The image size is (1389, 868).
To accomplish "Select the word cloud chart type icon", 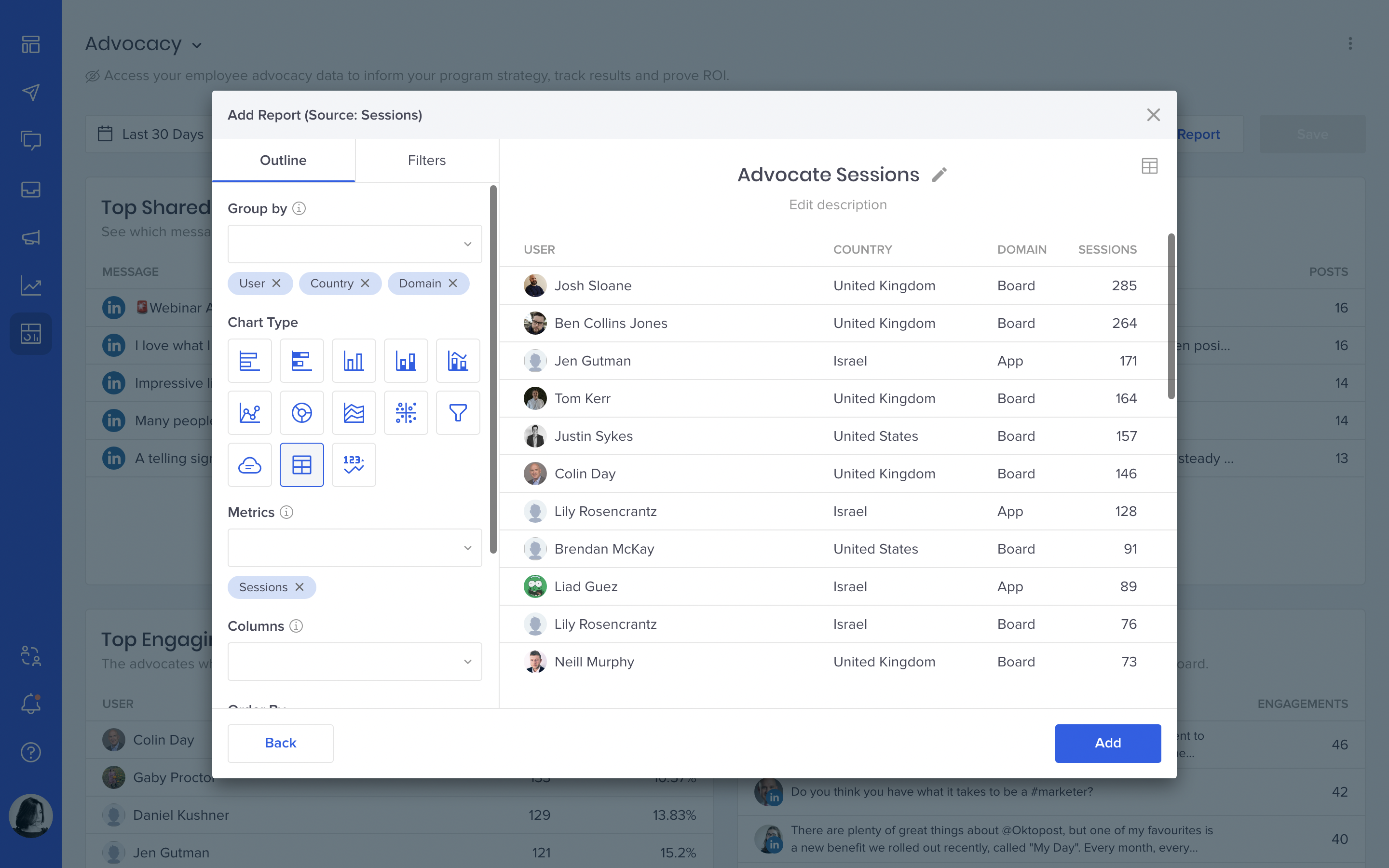I will [x=250, y=464].
